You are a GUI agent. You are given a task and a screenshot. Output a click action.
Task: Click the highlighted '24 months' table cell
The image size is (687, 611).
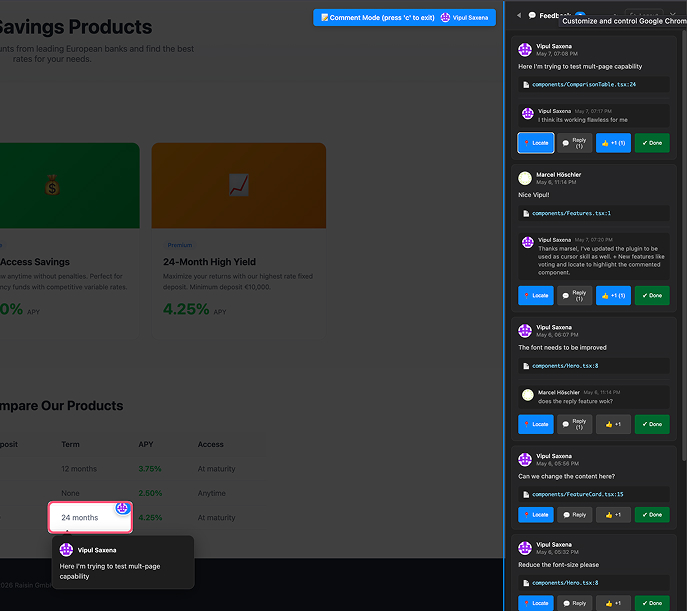(x=90, y=518)
